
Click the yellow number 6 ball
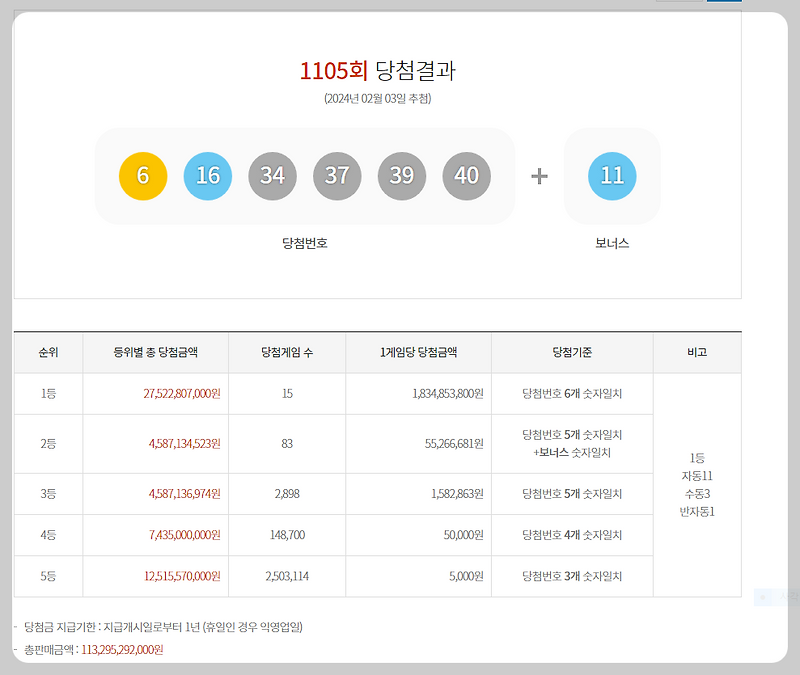click(143, 176)
